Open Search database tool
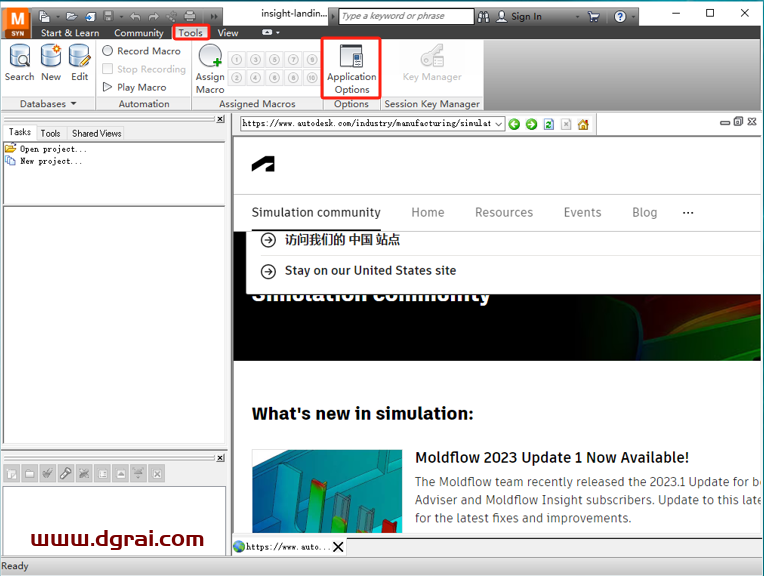764x576 pixels. pyautogui.click(x=19, y=62)
